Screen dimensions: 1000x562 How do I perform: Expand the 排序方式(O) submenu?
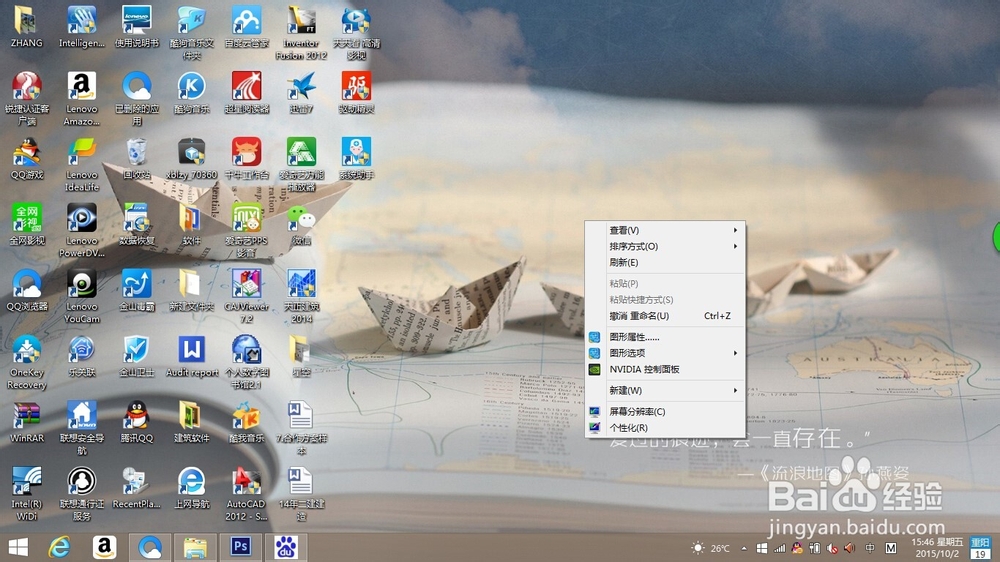[665, 246]
